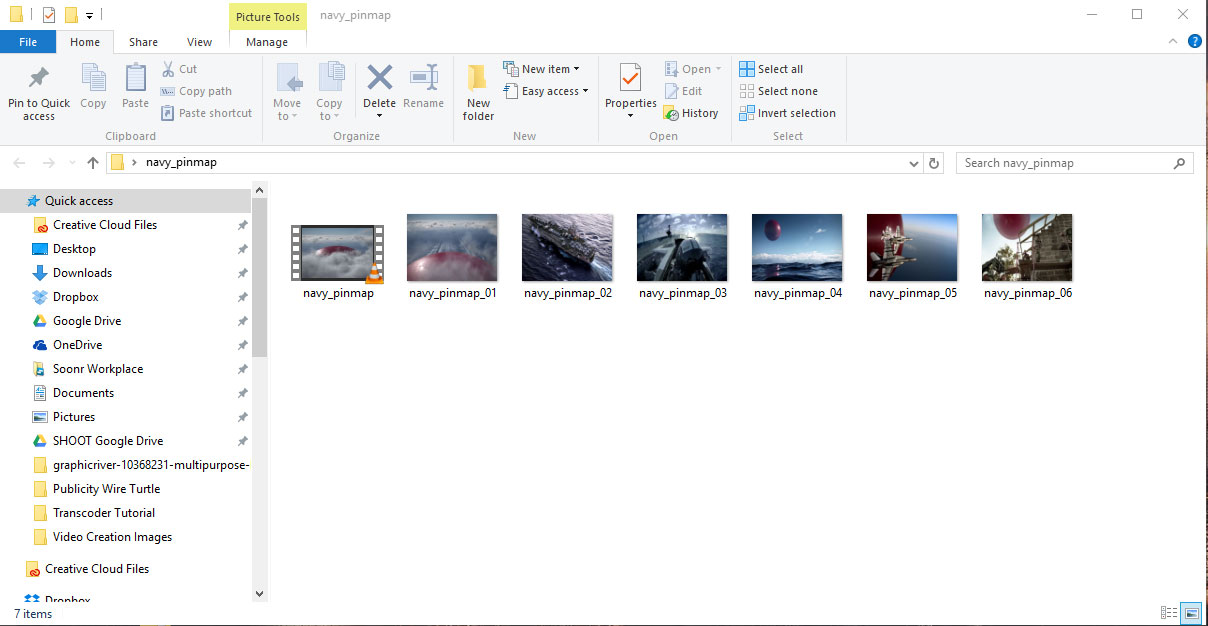Click Paste shortcut in ribbon
Screen dimensions: 1208x626
click(207, 113)
